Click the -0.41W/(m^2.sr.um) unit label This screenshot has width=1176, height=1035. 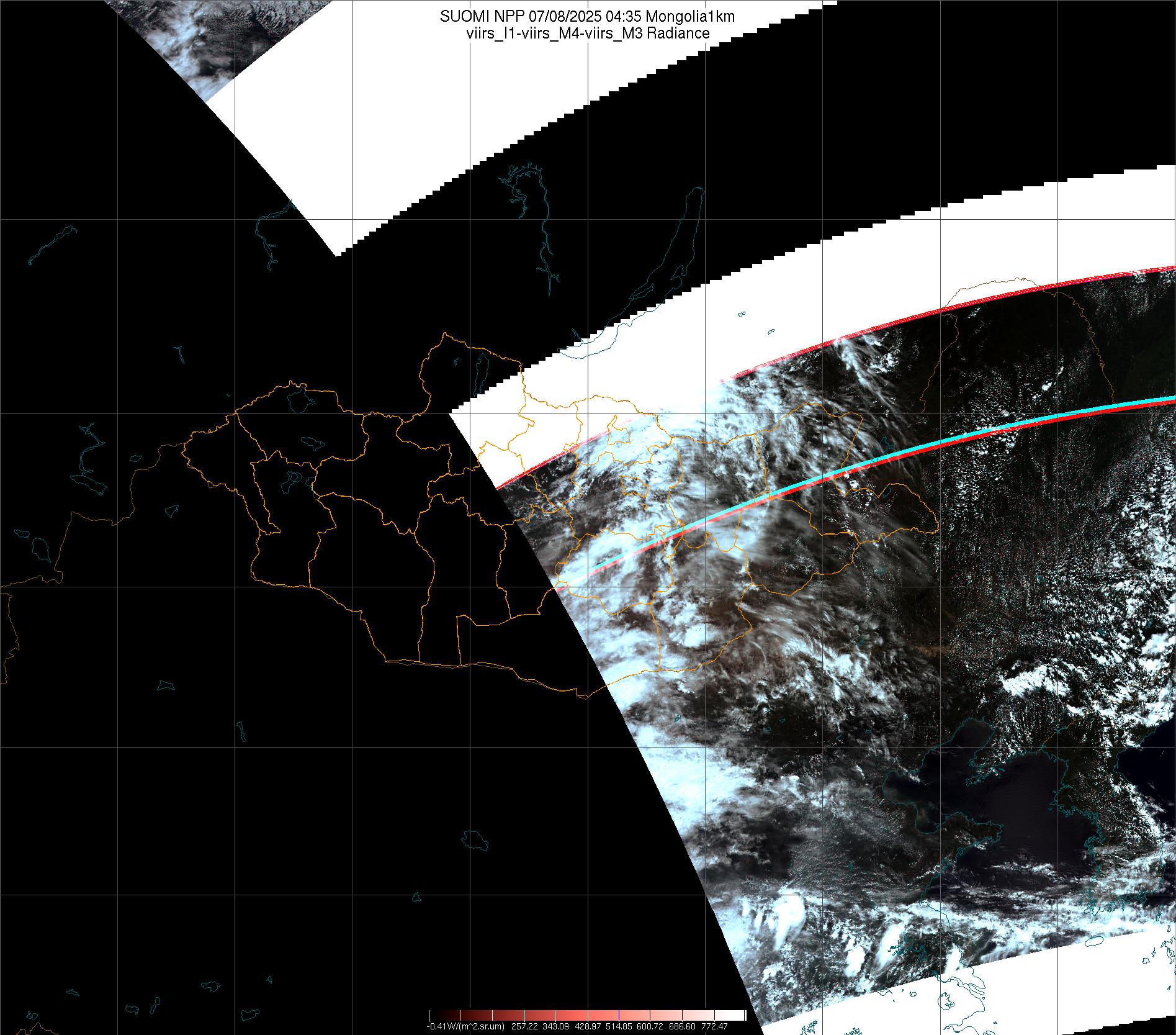coord(465,1026)
